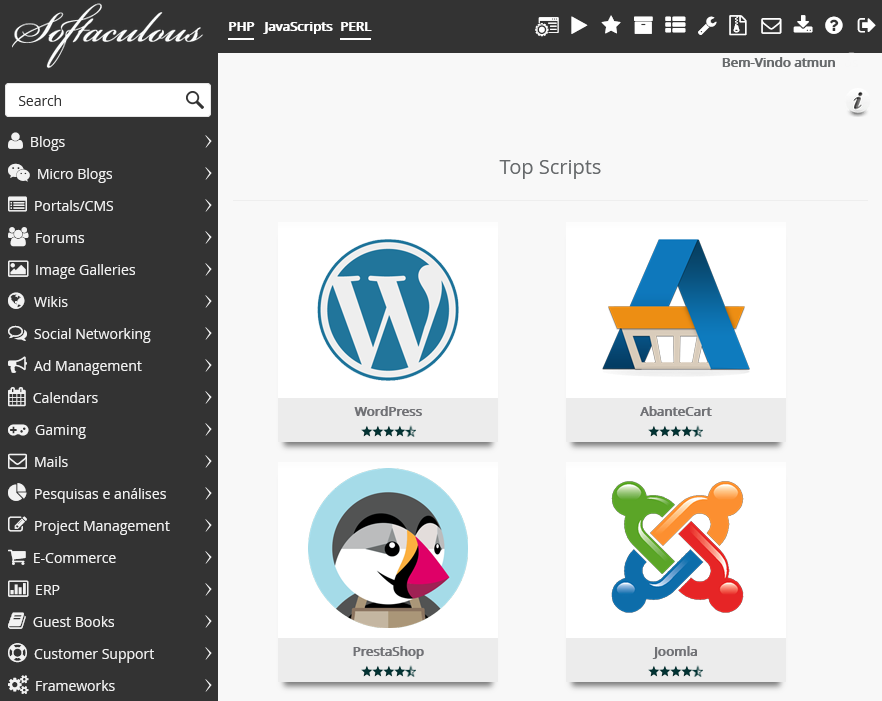Click the Joomla logo thumbnail
Screen dimensions: 882x701
pos(677,547)
